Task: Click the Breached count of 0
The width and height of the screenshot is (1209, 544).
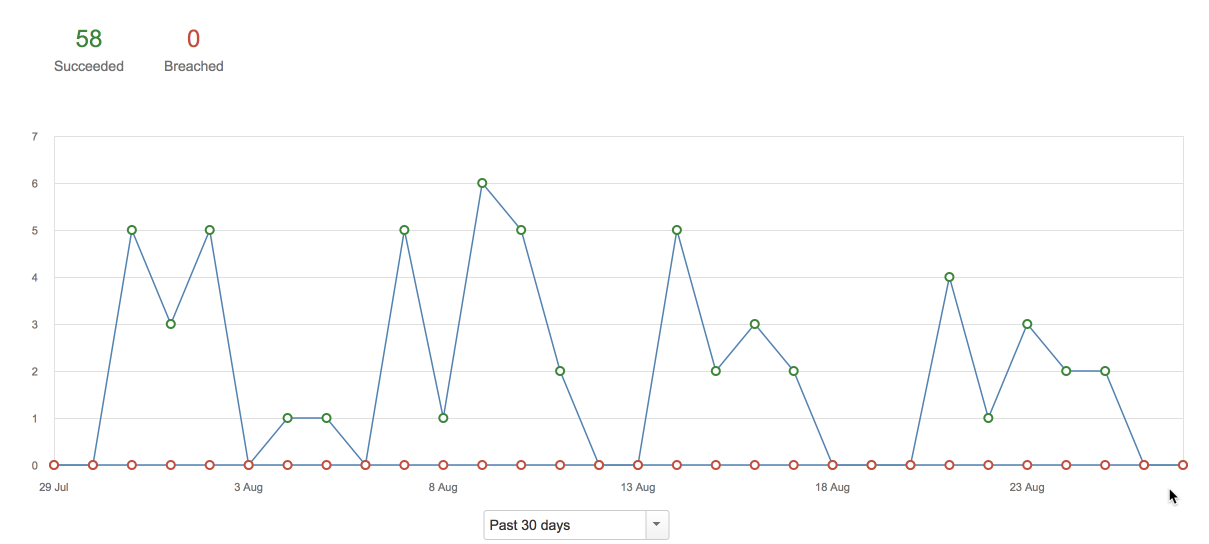Action: point(193,39)
